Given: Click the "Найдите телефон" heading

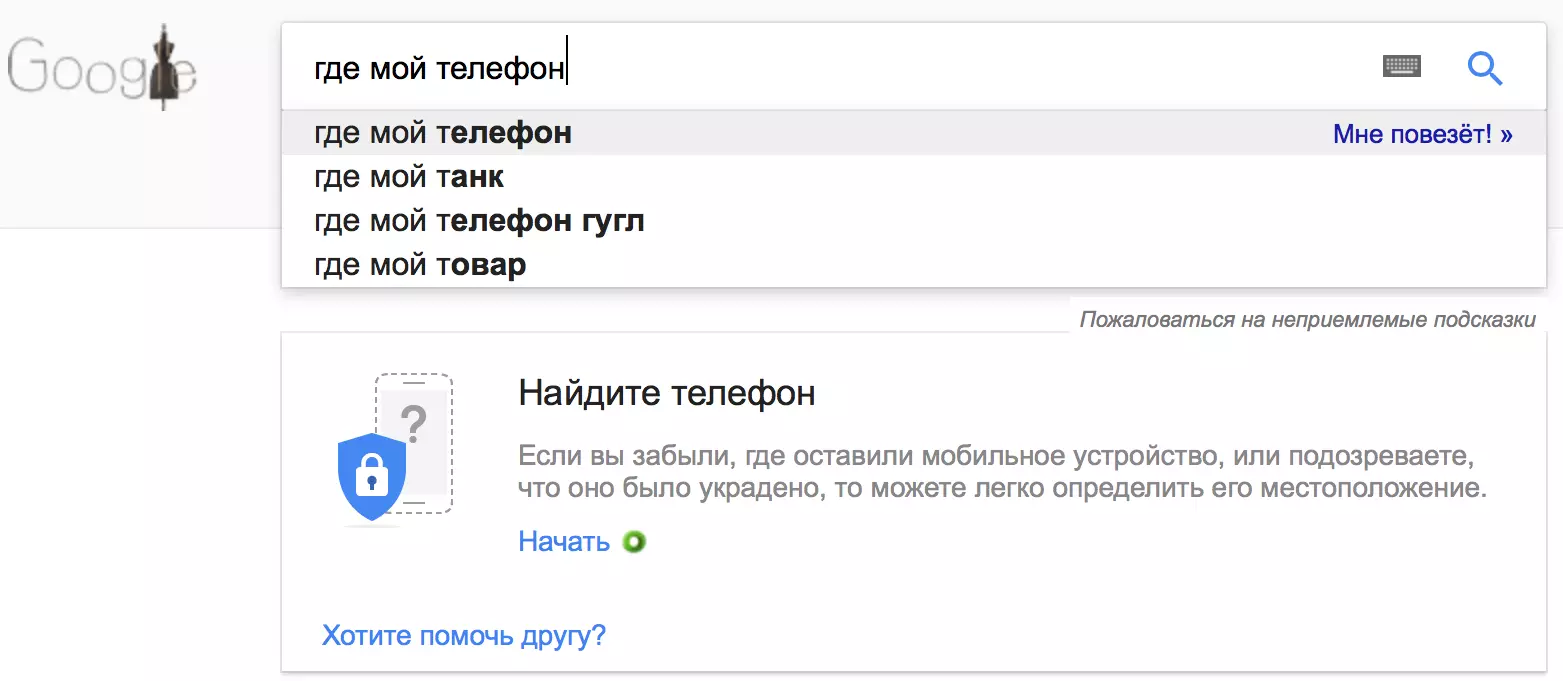Looking at the screenshot, I should 667,393.
